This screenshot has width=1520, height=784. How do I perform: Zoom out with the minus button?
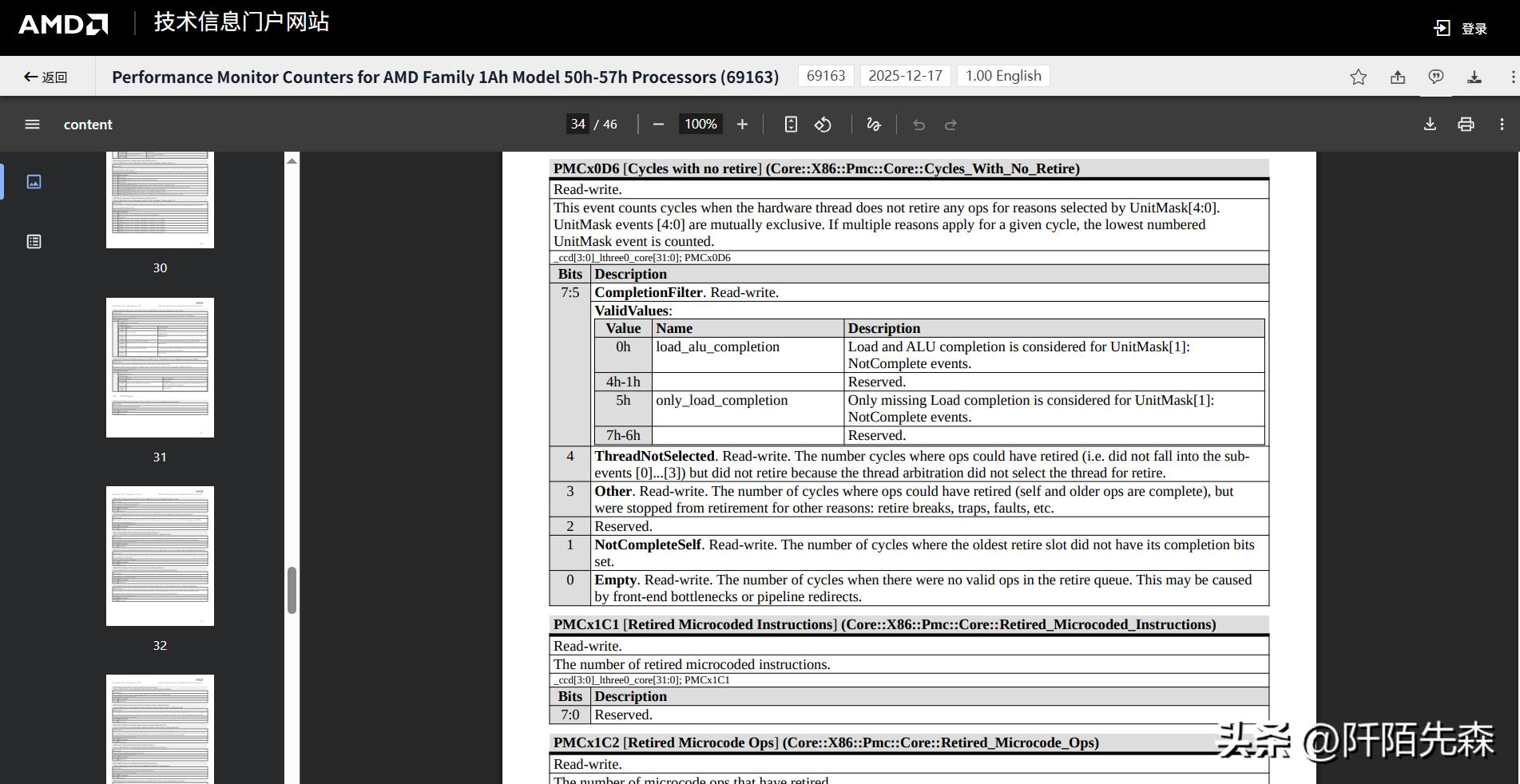point(658,125)
